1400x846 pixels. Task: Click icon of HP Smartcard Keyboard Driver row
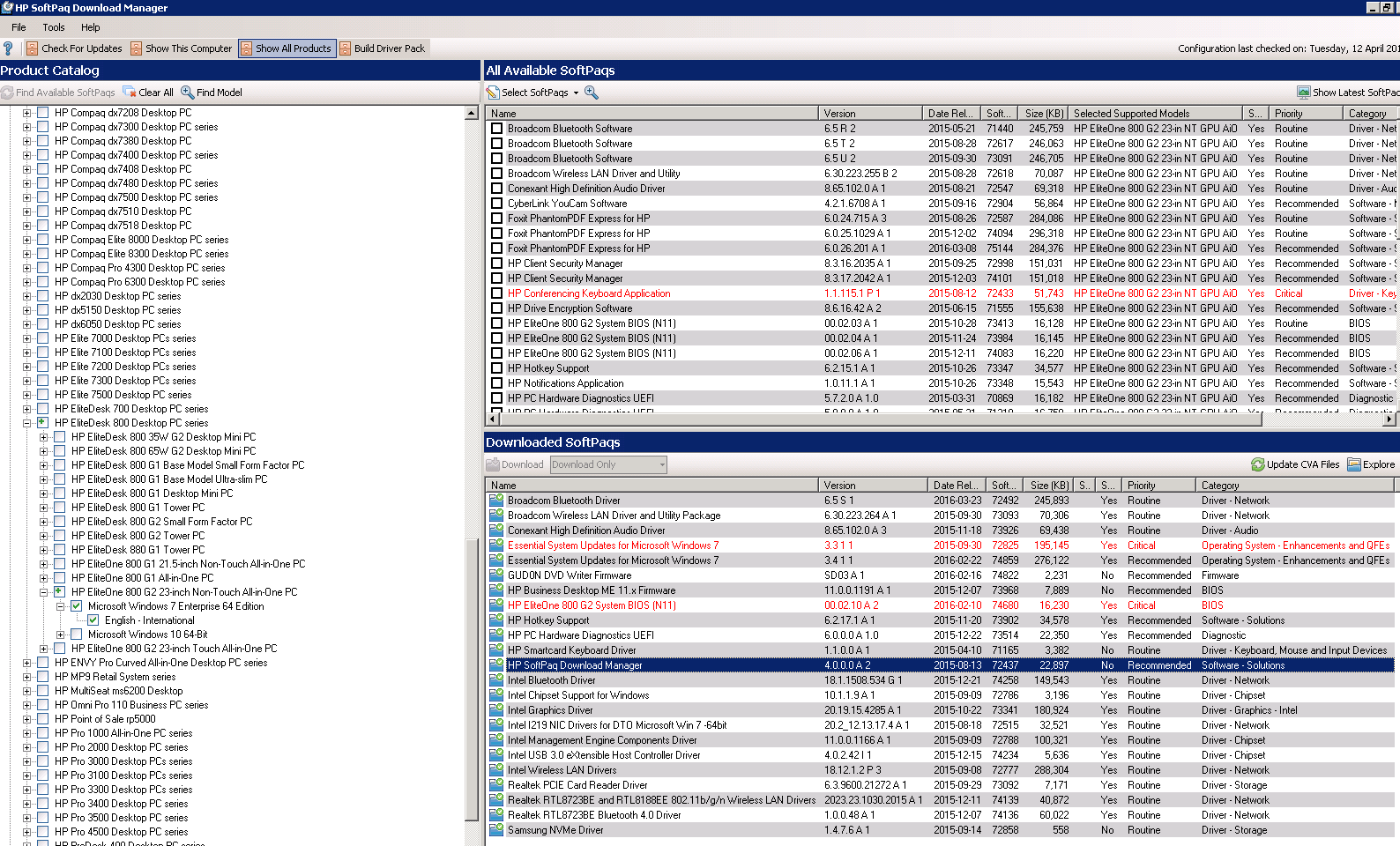[497, 650]
